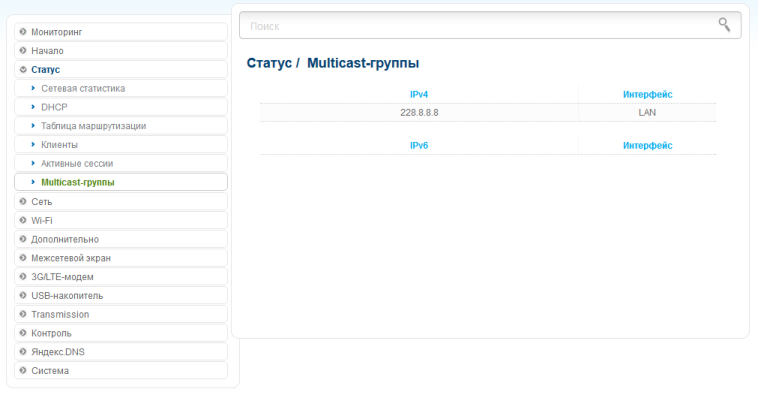Click the Интерфейс header beside IPv4
This screenshot has height=395, width=758.
coord(647,95)
